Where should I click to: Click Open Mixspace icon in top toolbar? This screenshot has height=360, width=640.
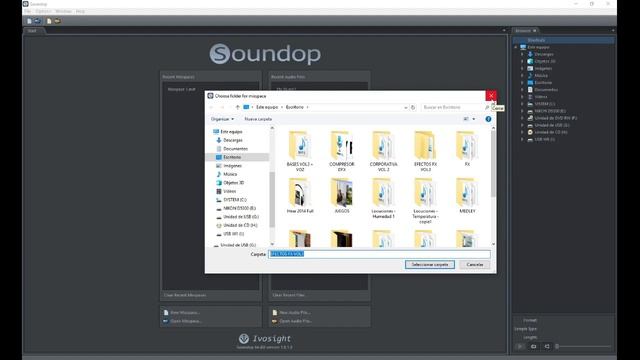coord(37,21)
